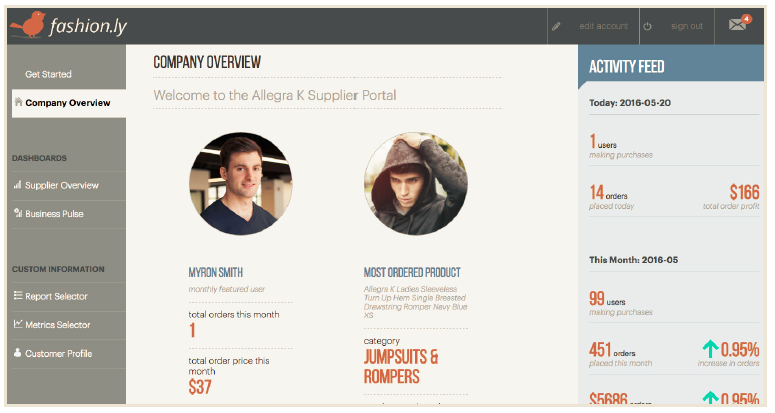Click the Business Pulse sidebar icon
Screen dimensions: 775x413
click(x=18, y=213)
